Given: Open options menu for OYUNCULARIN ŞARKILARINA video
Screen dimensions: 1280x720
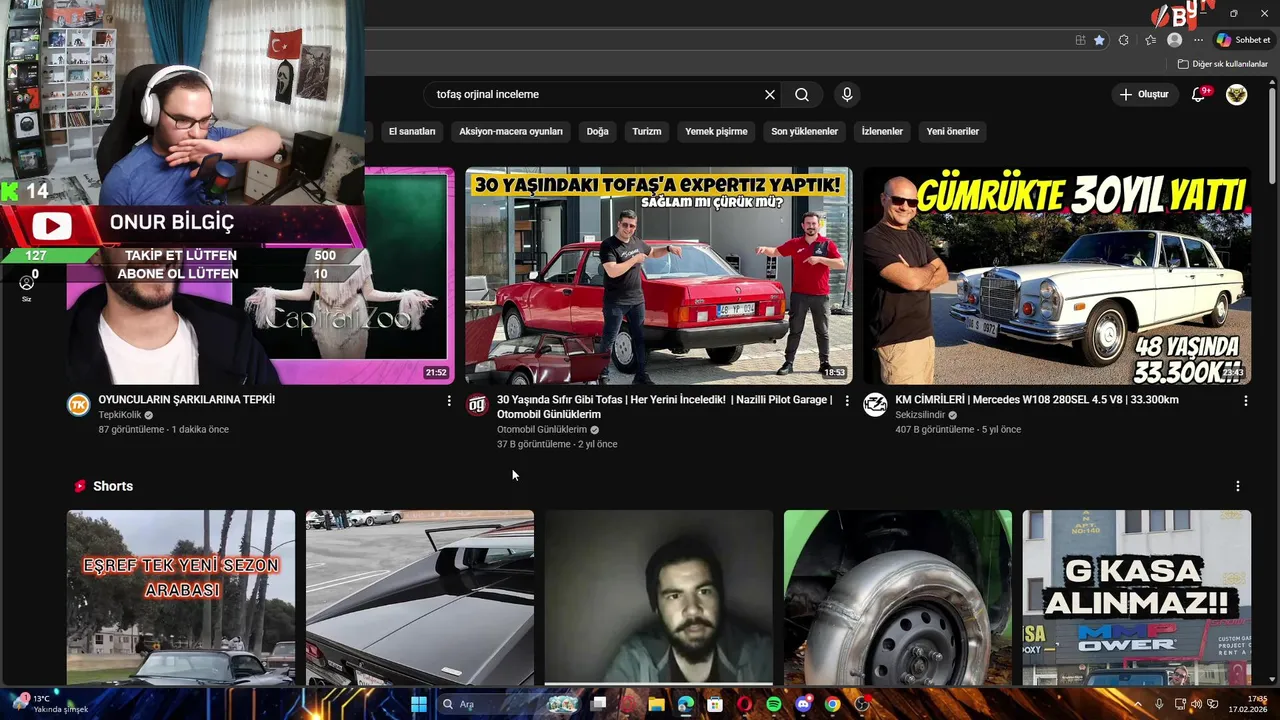Looking at the screenshot, I should point(449,401).
